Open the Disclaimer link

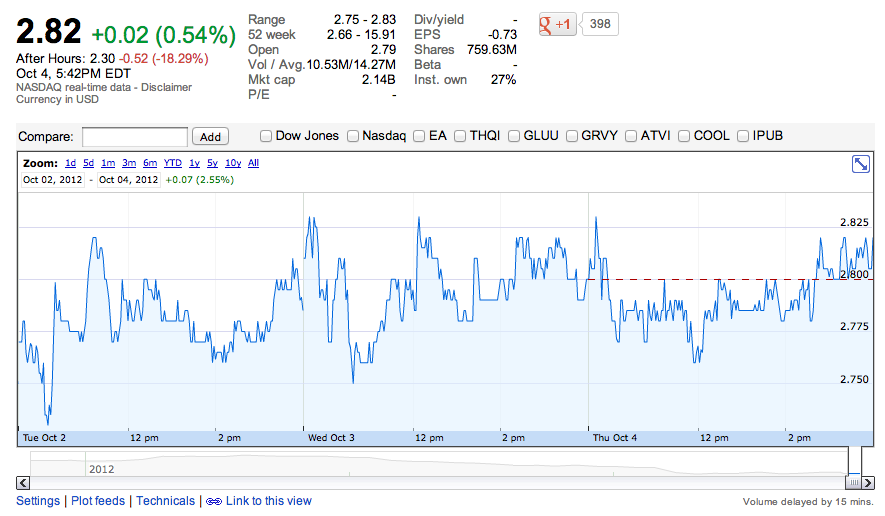coord(167,88)
